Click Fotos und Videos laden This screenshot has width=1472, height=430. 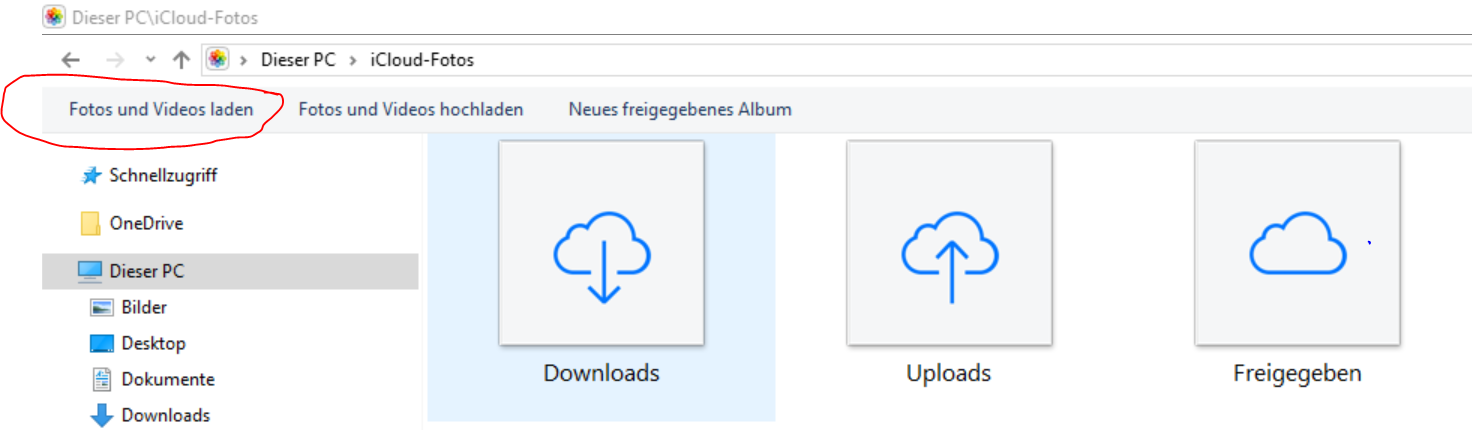[161, 109]
